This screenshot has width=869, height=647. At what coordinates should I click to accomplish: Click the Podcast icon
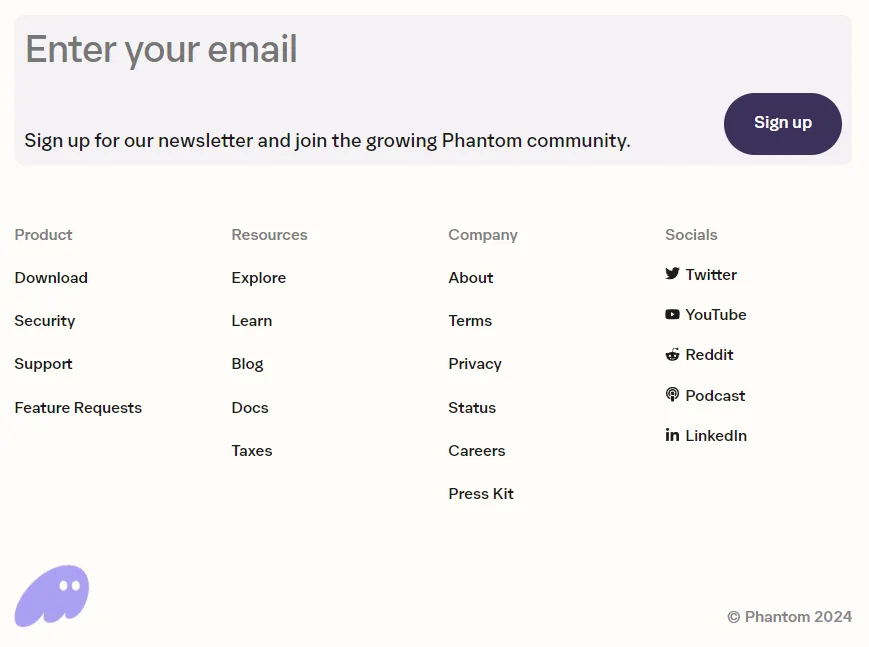tap(672, 395)
